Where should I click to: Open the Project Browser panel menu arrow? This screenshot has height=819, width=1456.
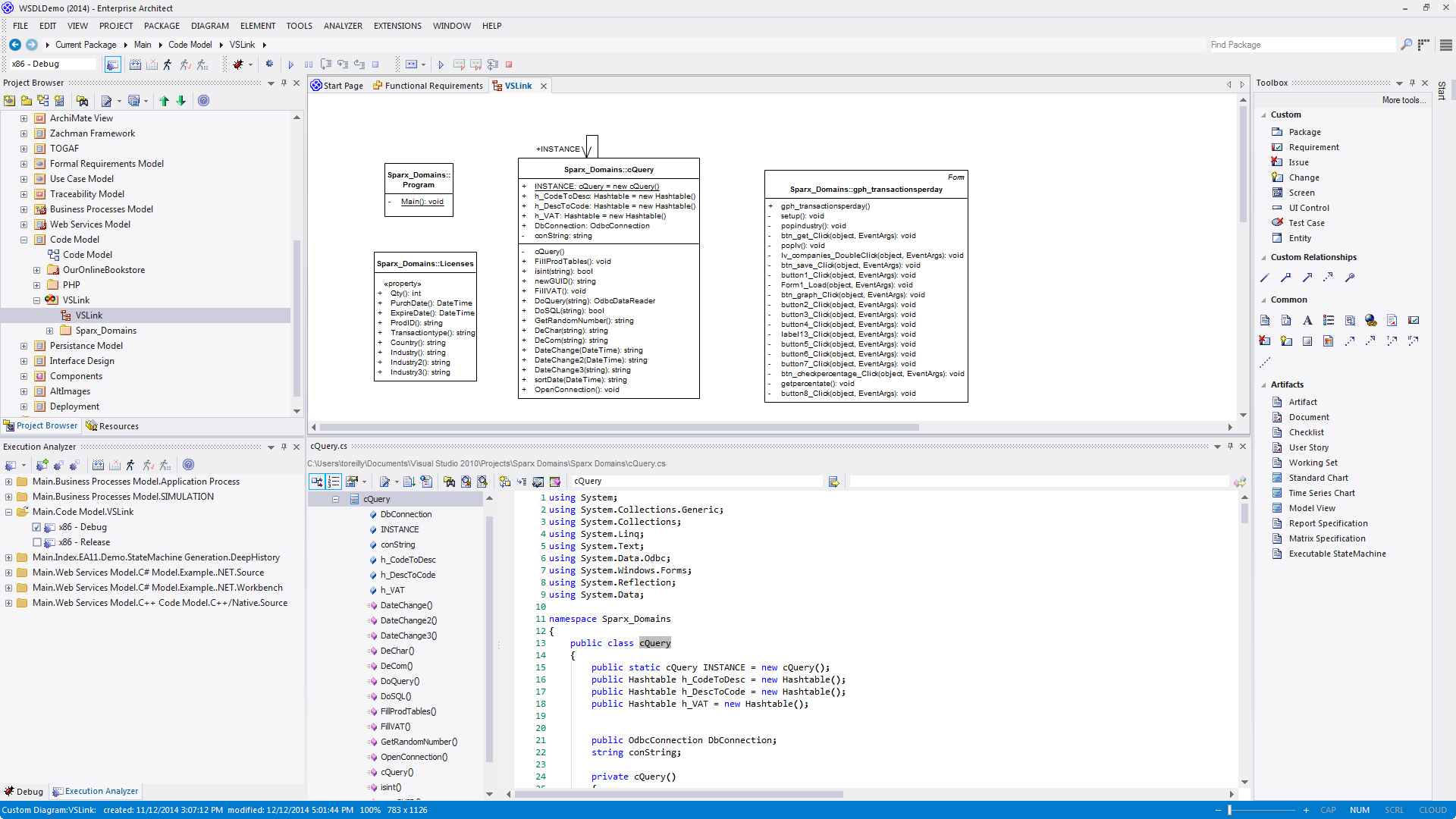(x=271, y=83)
